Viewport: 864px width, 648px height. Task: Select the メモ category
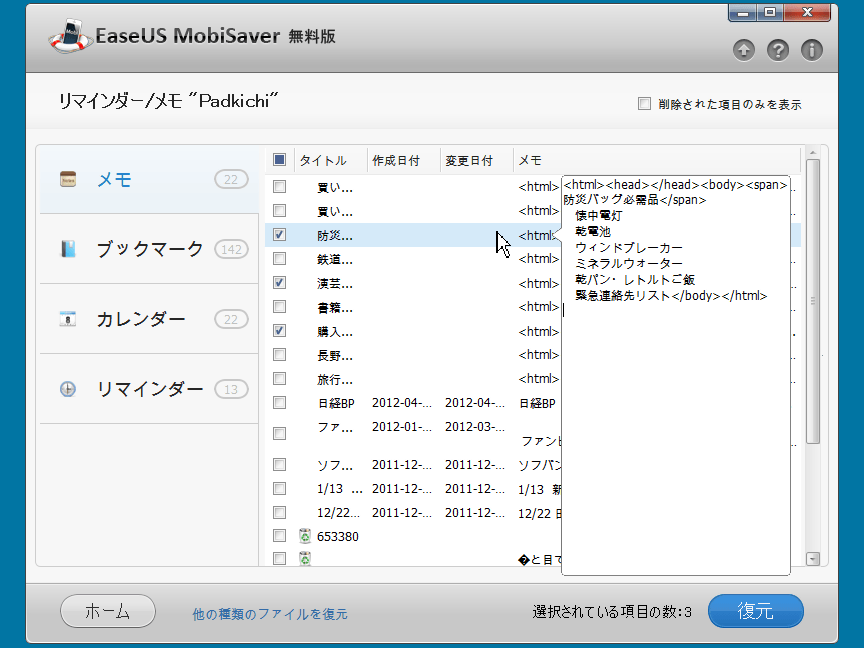click(x=149, y=179)
